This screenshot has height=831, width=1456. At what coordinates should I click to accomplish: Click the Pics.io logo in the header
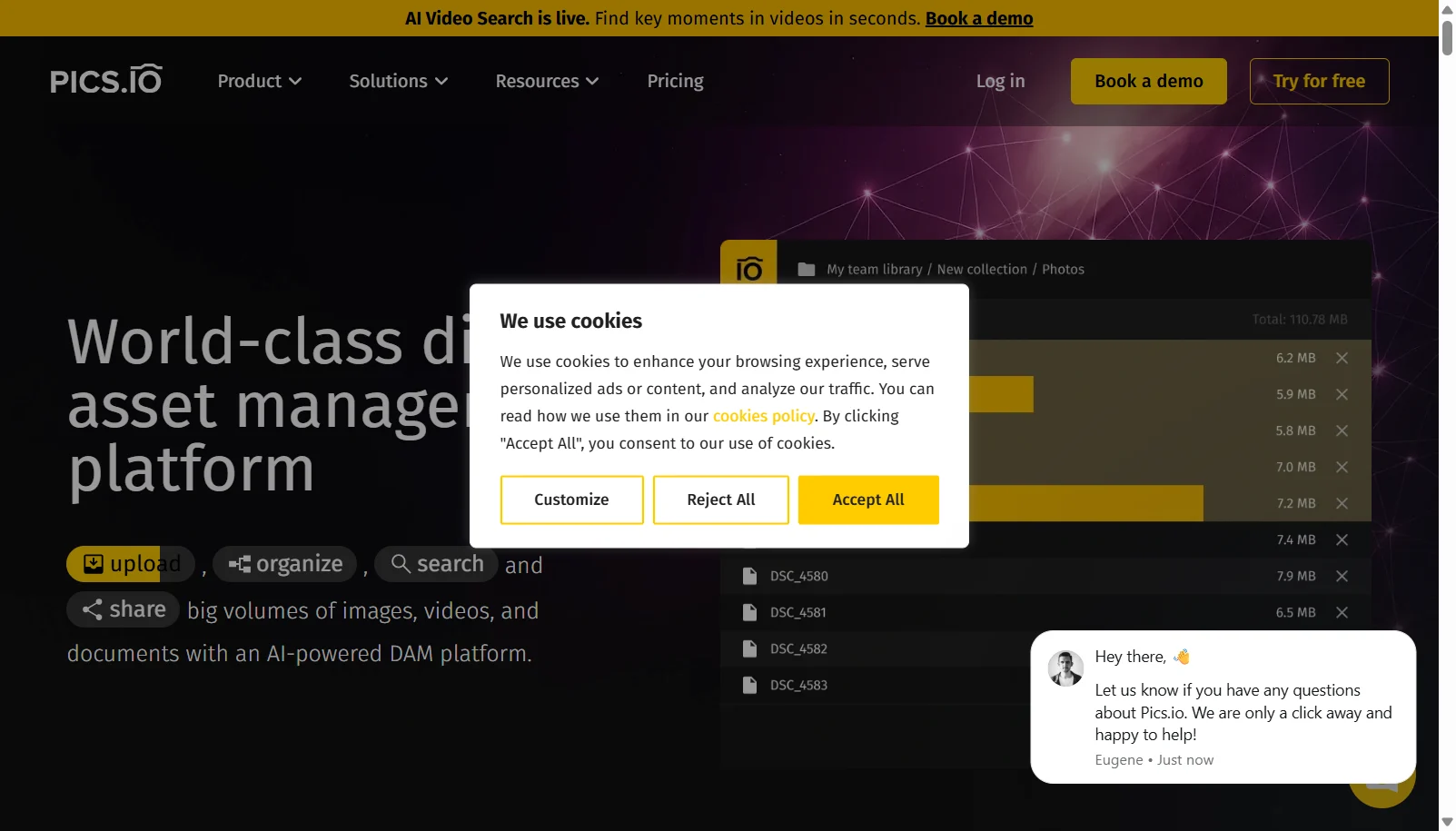(x=106, y=80)
